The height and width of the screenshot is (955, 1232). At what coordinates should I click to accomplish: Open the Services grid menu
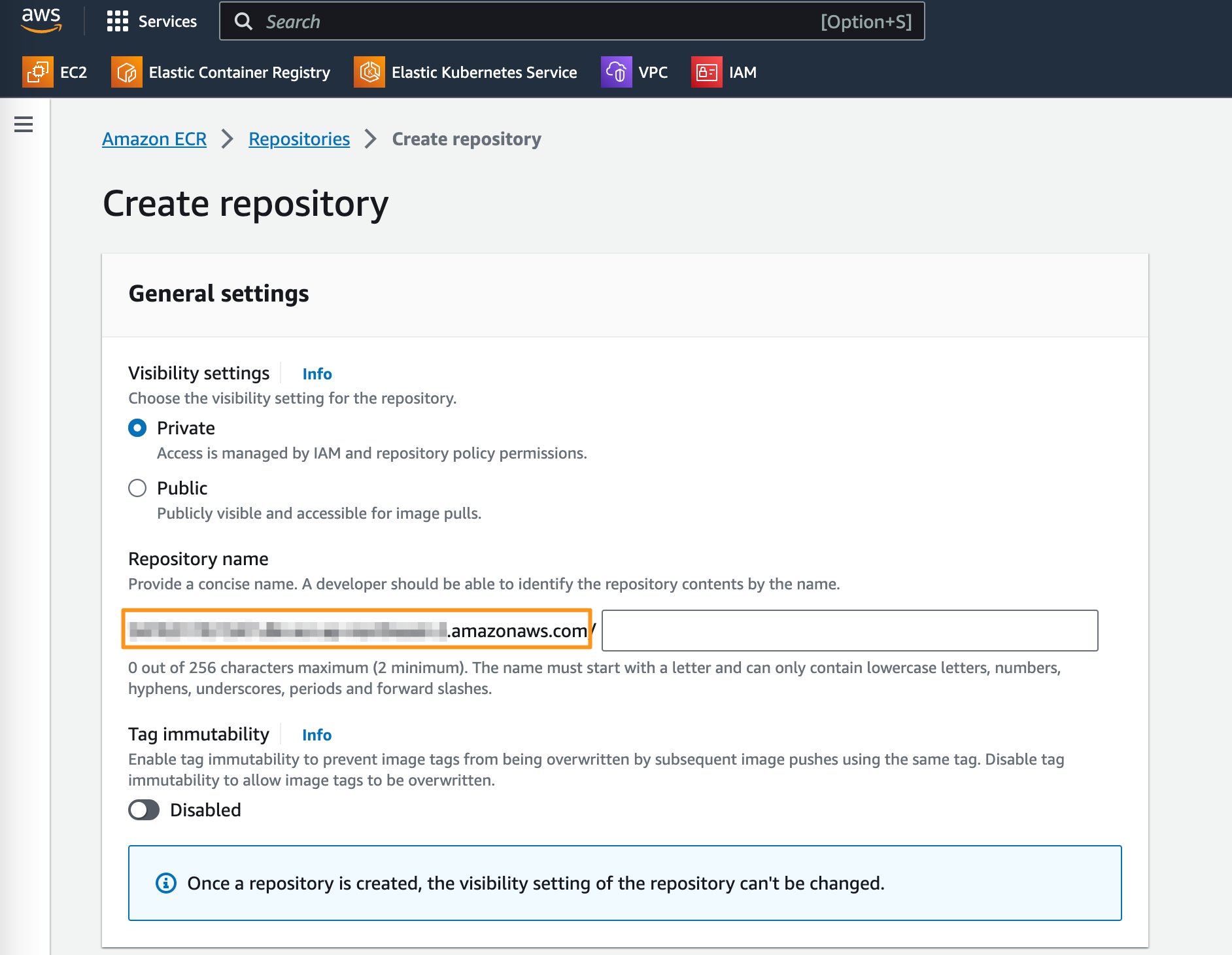[x=118, y=22]
